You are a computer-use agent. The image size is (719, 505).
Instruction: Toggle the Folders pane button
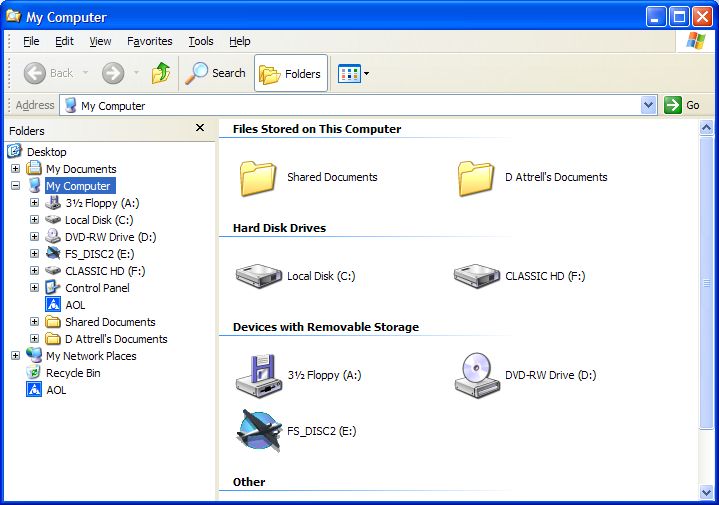[x=291, y=73]
